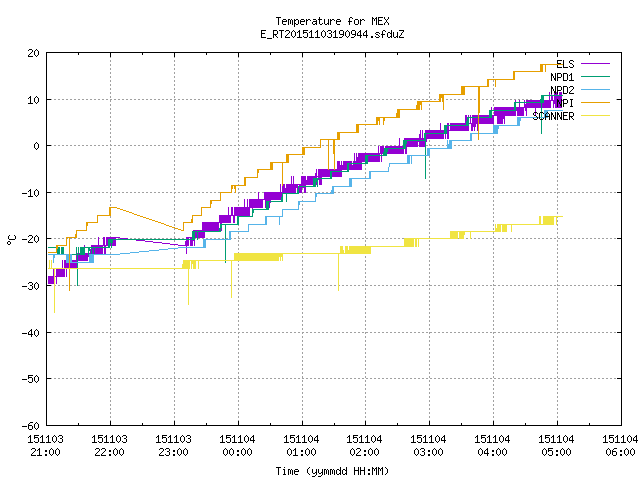640x480 pixels.
Task: Click x-axis tick 151104 04:00
Action: [493, 446]
